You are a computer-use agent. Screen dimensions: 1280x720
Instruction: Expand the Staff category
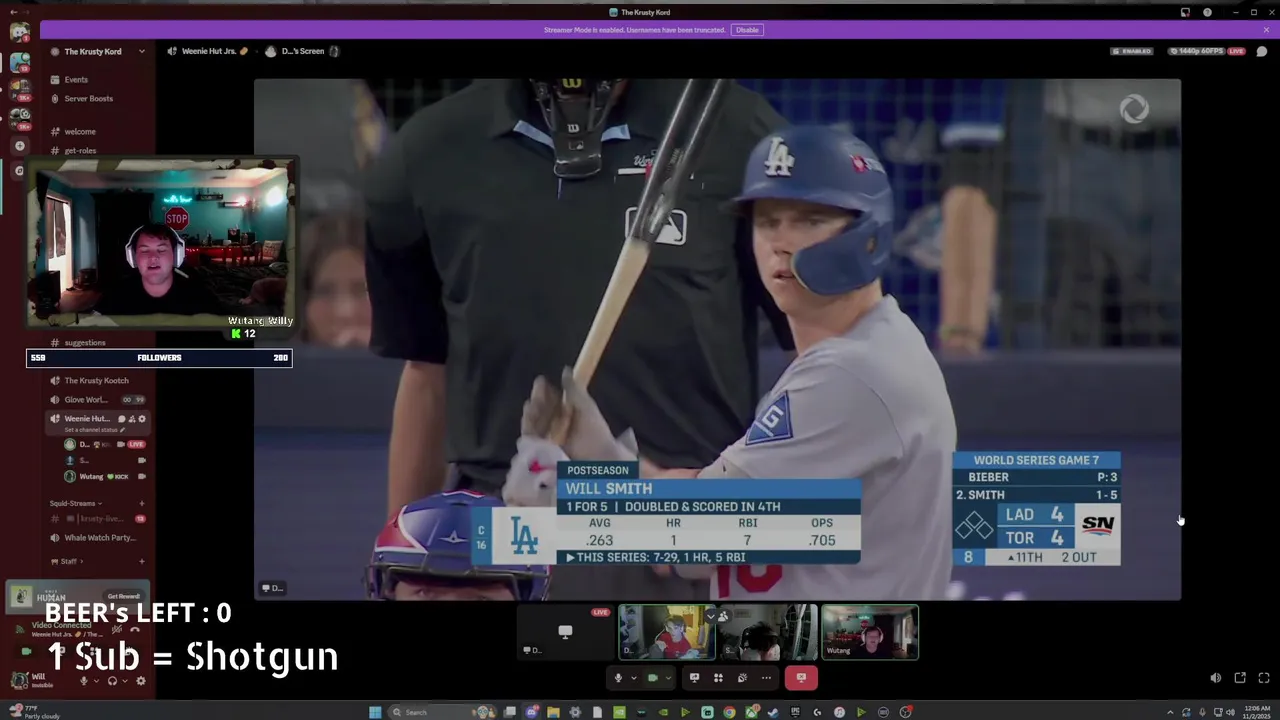(x=66, y=561)
